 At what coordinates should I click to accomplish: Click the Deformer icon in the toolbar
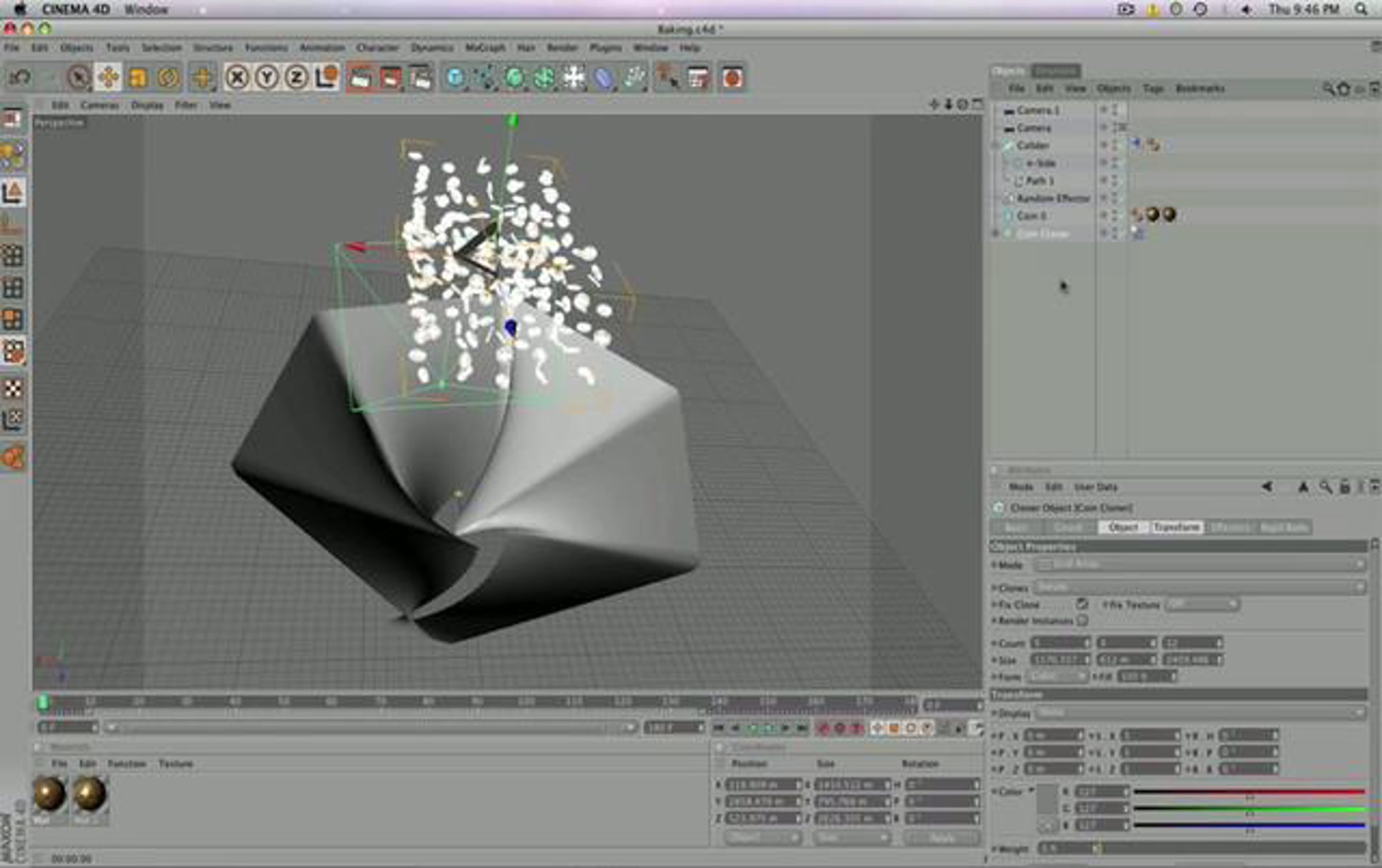(603, 77)
